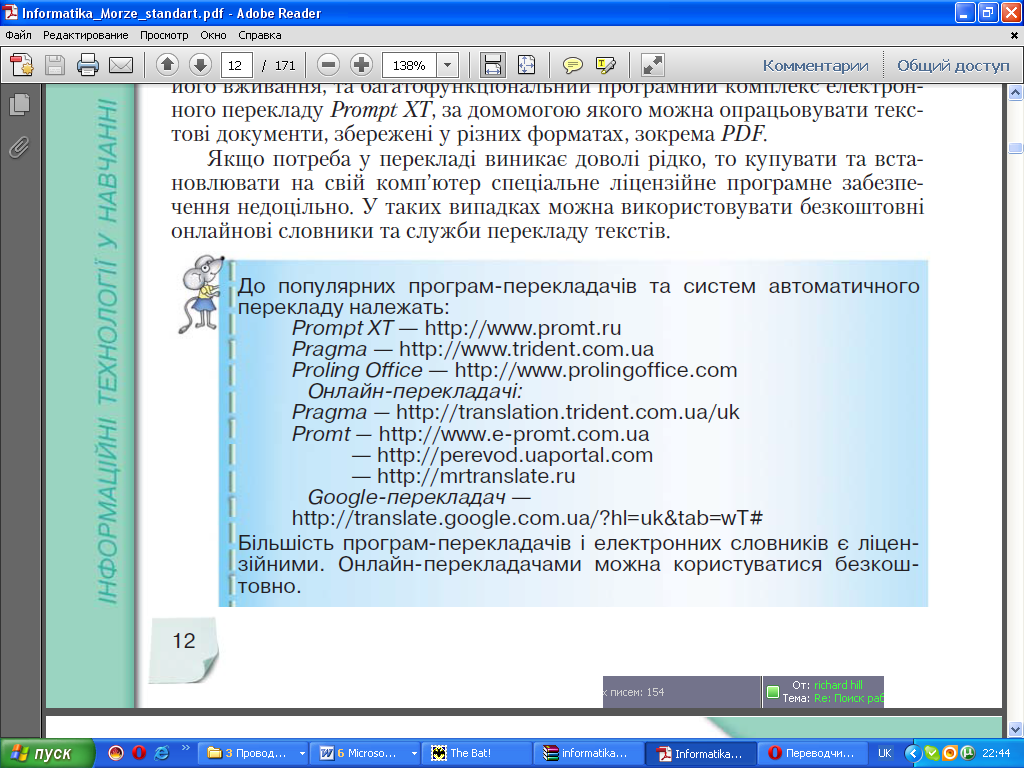
Task: Click scrollbar down arrow in document
Action: click(x=1016, y=729)
